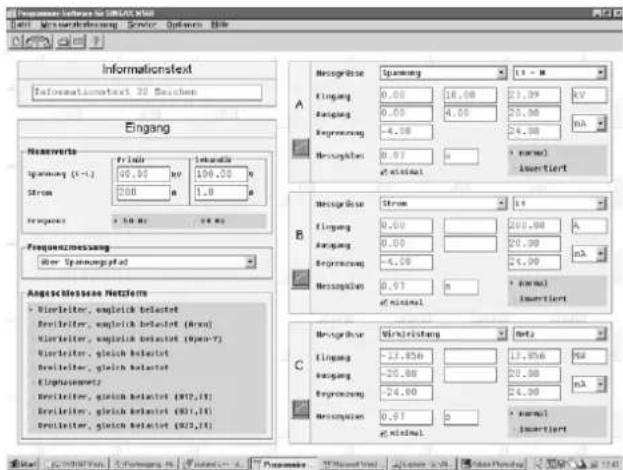Image resolution: width=623 pixels, height=470 pixels.
Task: Click the system tray clock
Action: coord(611,463)
